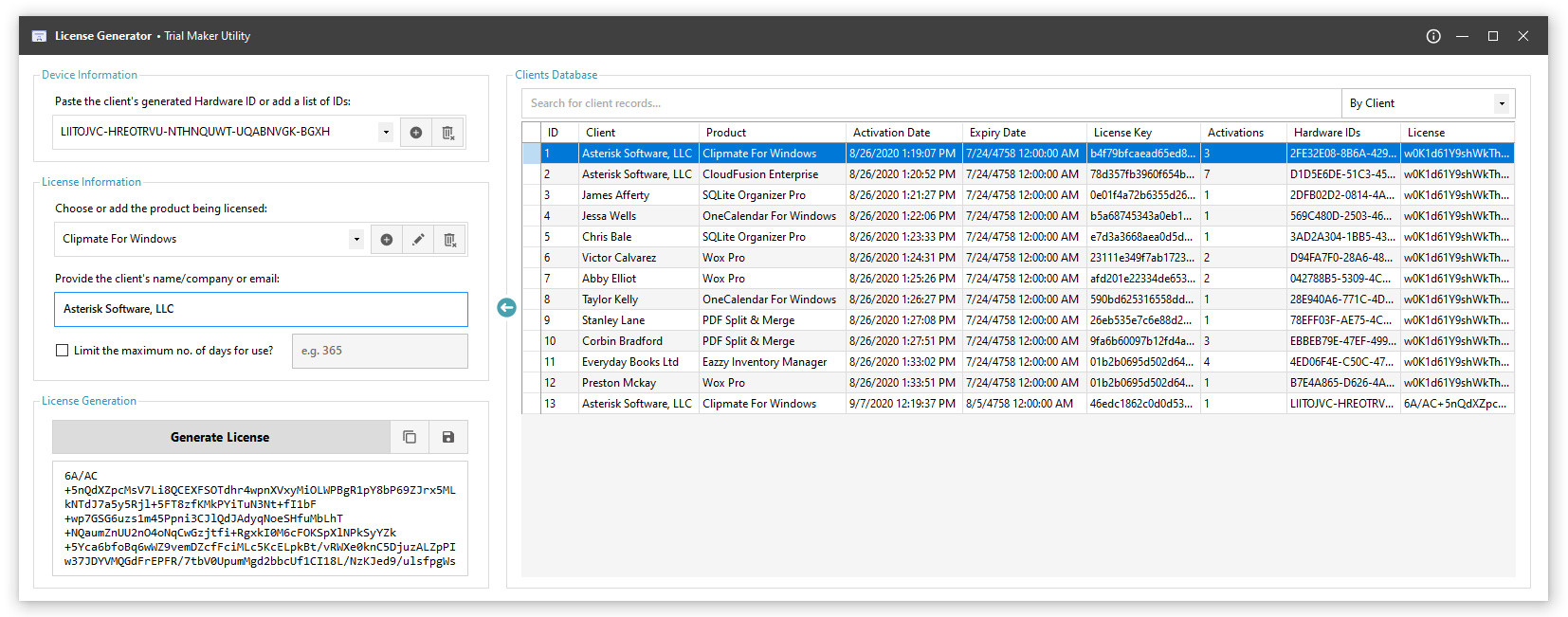Open the info icon in the title bar
The image size is (1568, 617).
click(x=1433, y=36)
